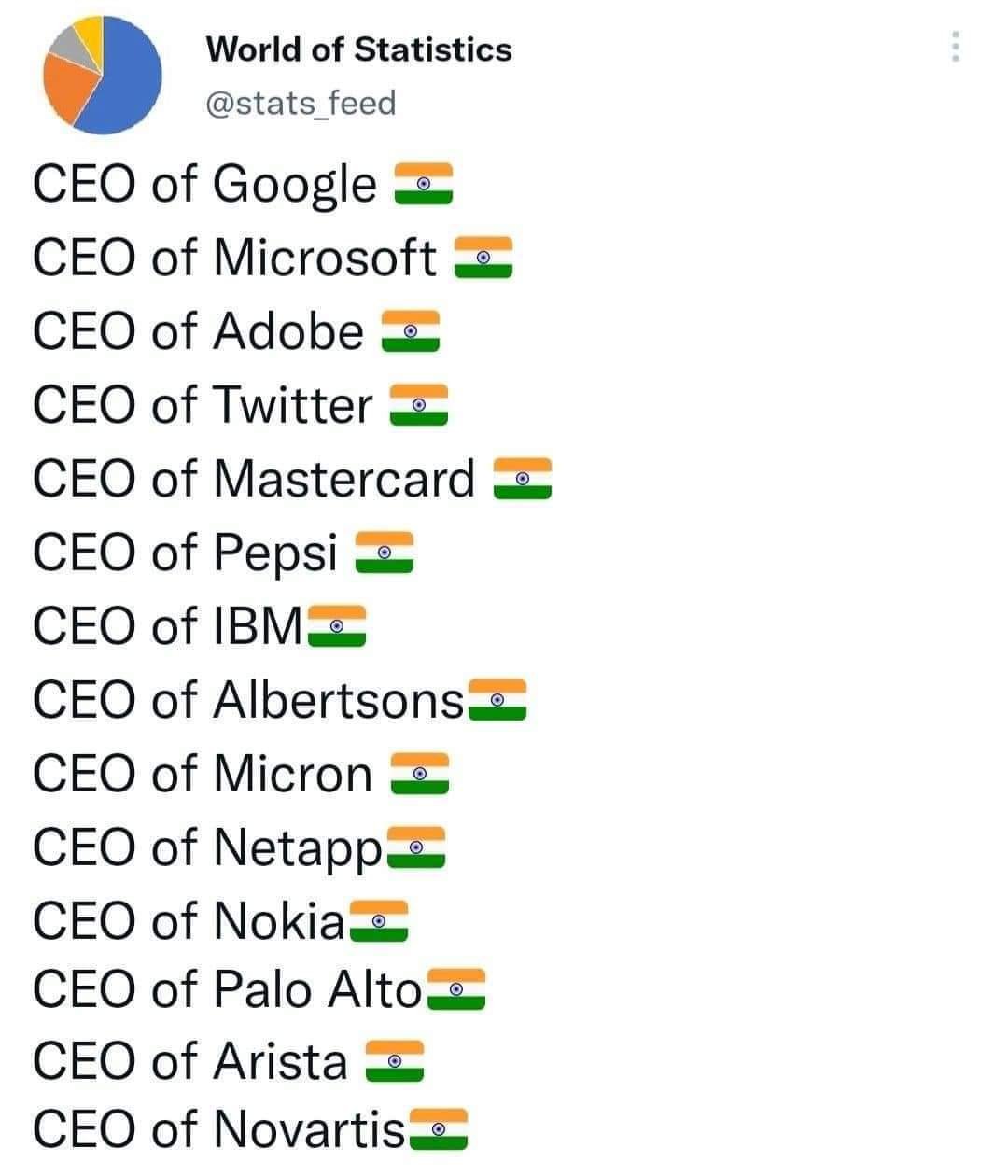The image size is (1008, 1176).
Task: Click India flag beside Twitter line
Action: pyautogui.click(x=419, y=406)
